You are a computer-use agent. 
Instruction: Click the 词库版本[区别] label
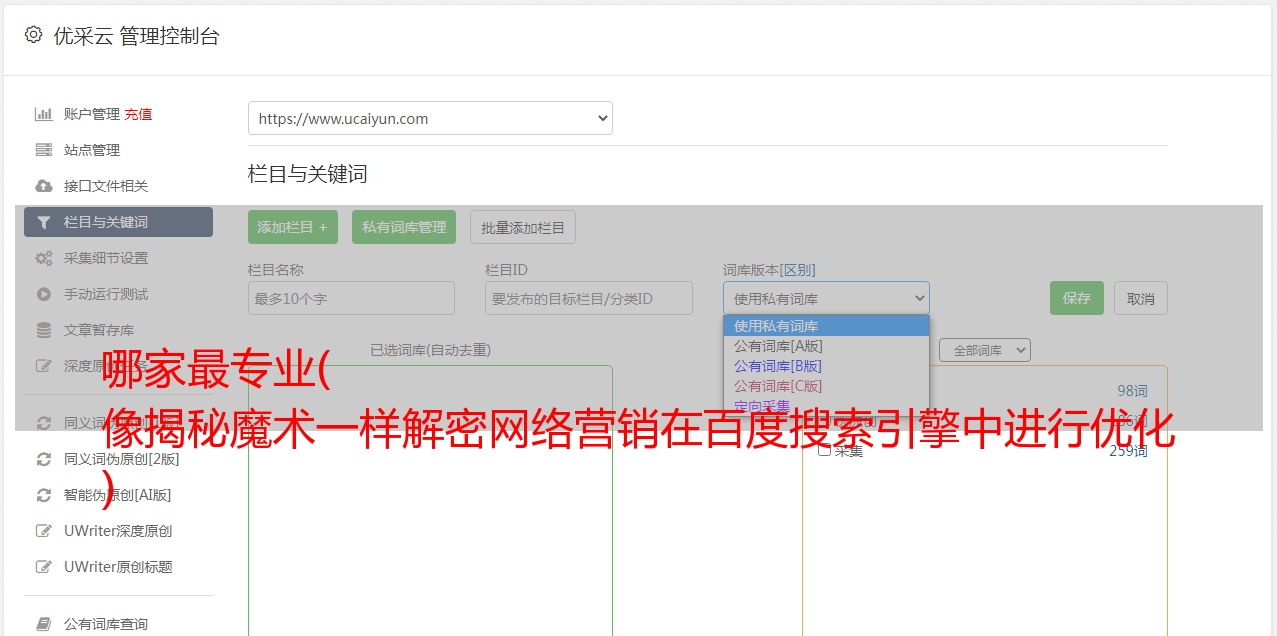pos(769,270)
